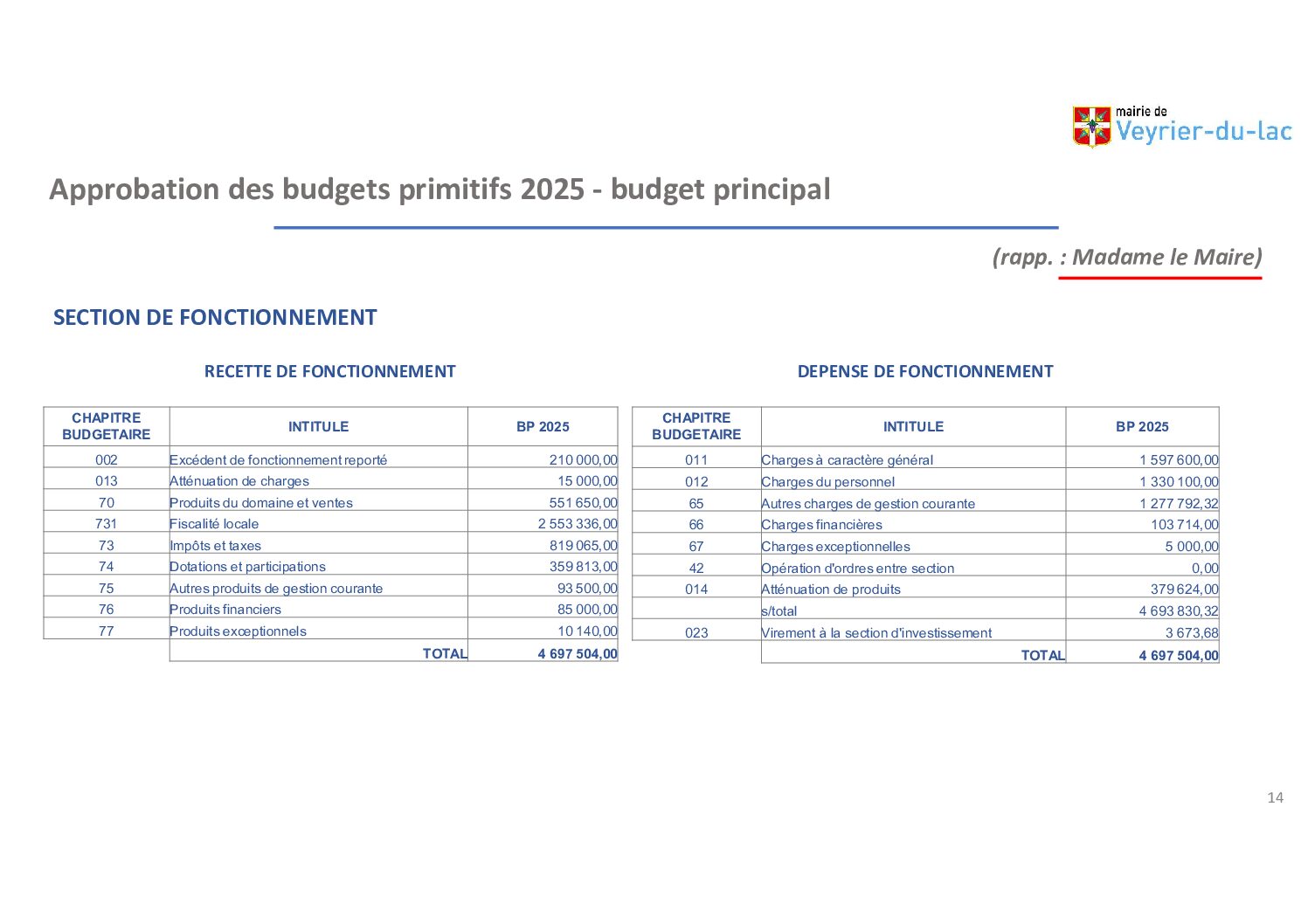Click the recettes total '4 697 504,00'

tap(578, 654)
